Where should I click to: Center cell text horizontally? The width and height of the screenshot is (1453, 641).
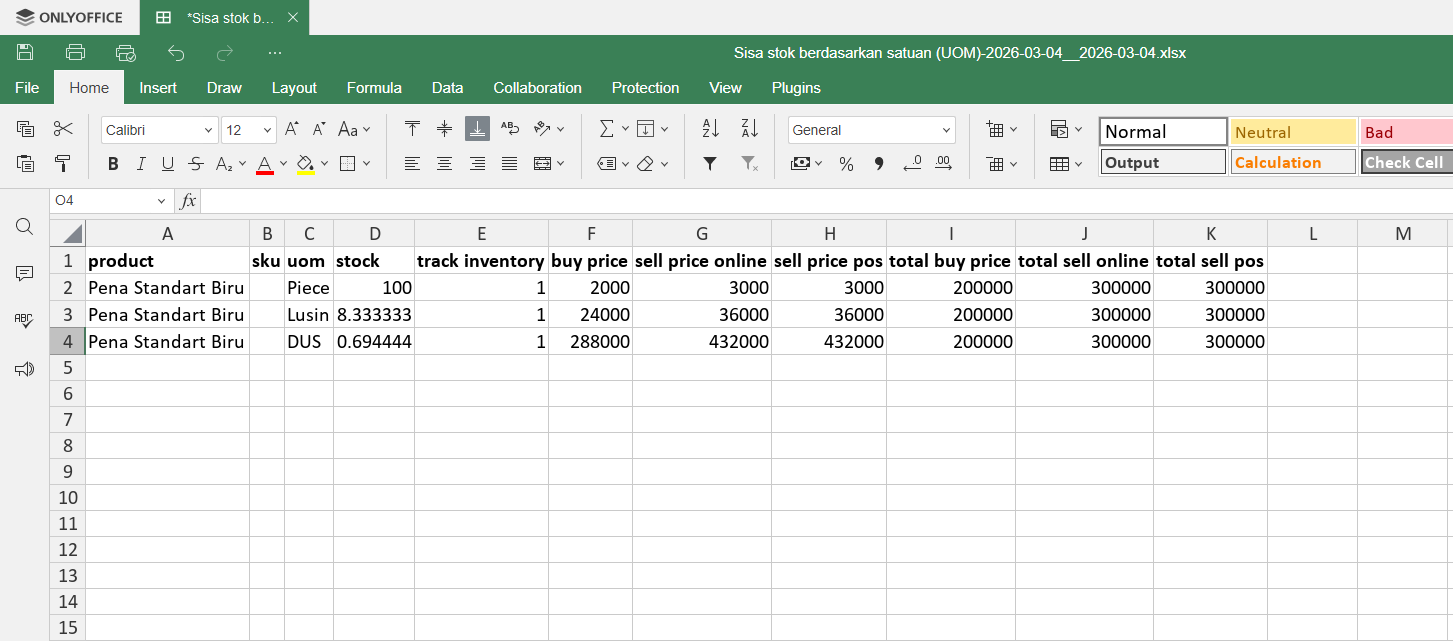pyautogui.click(x=445, y=163)
